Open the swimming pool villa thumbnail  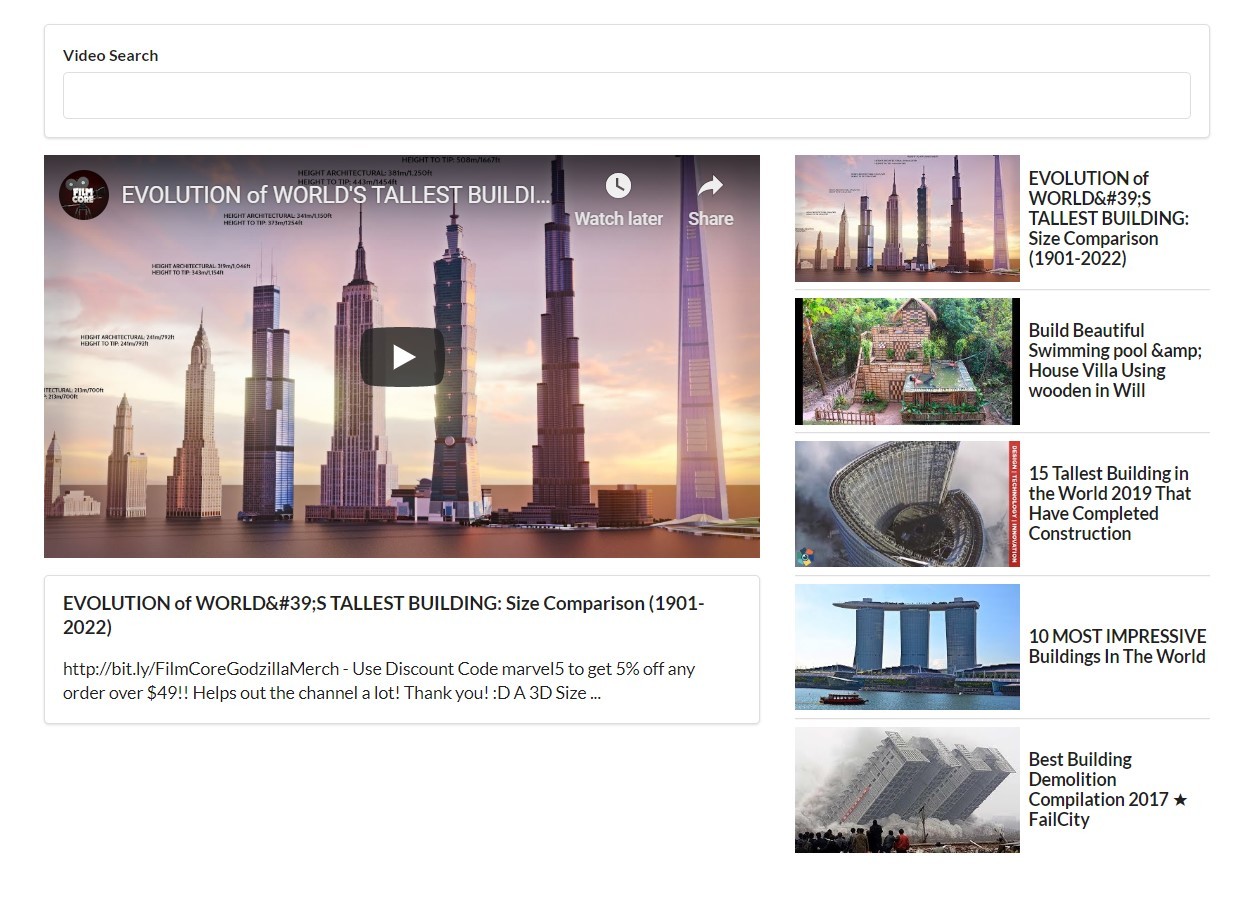907,361
